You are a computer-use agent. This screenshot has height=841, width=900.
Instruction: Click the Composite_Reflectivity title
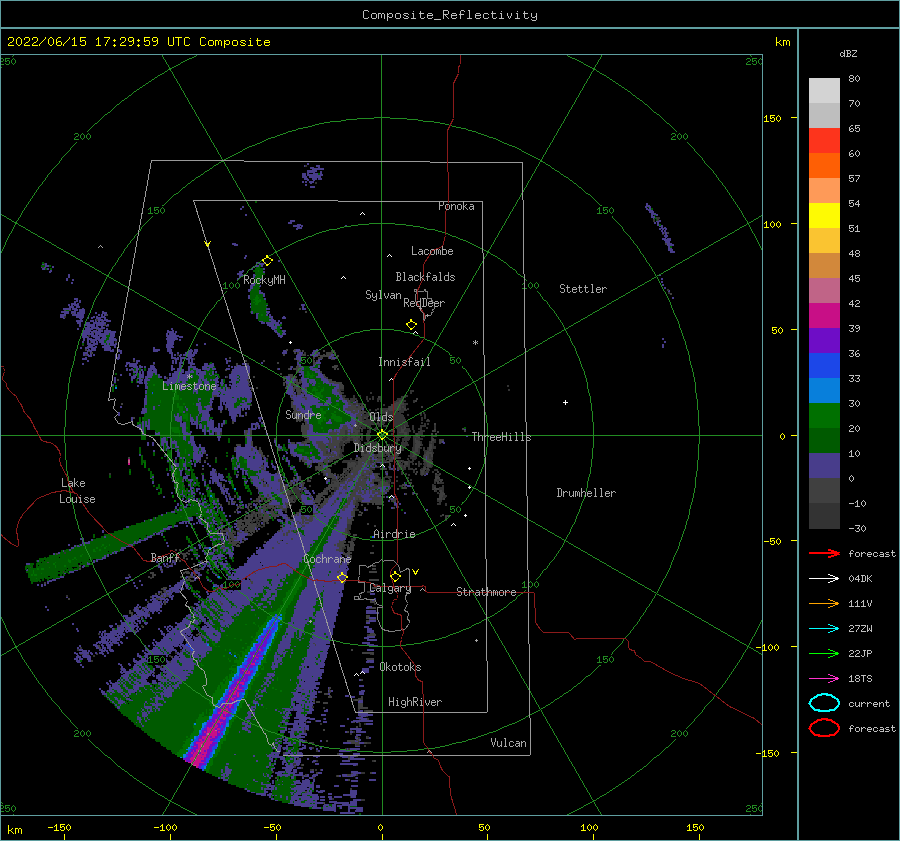click(x=450, y=15)
